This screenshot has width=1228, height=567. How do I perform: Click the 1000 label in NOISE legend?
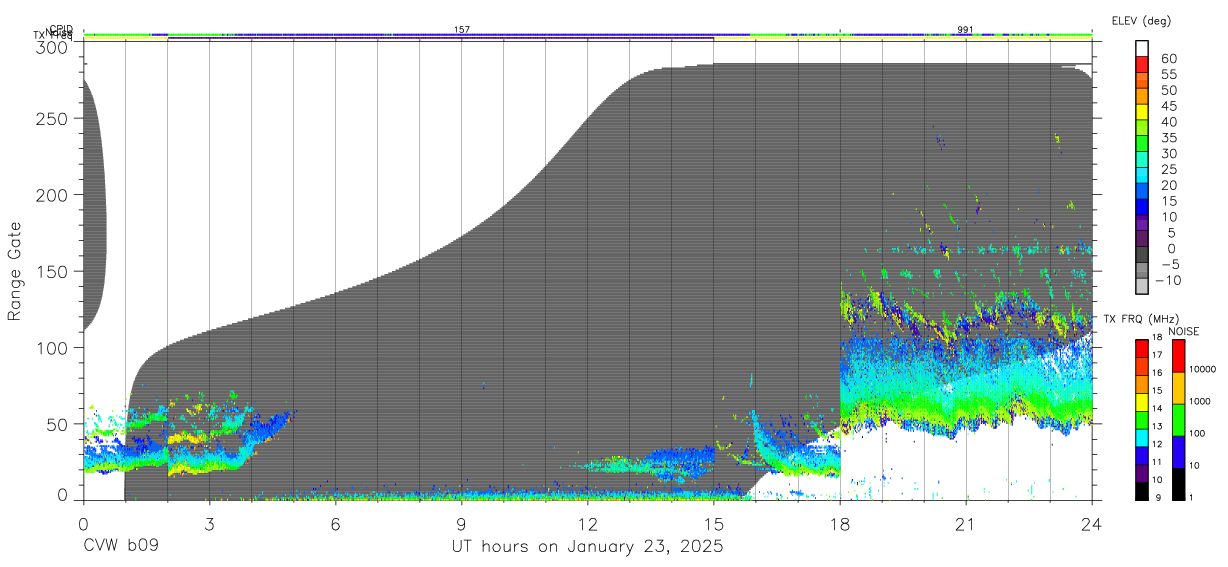pos(1202,402)
